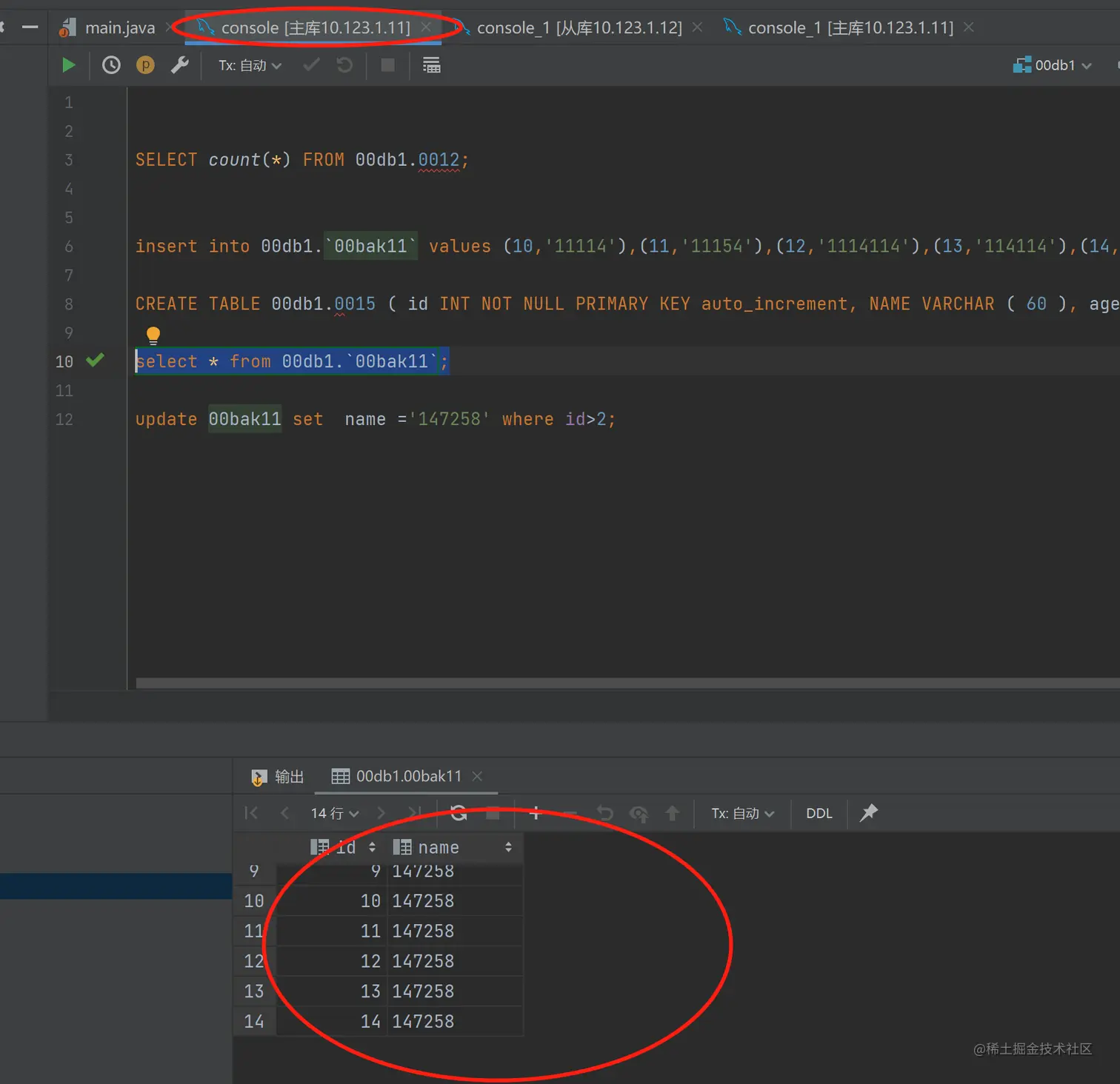
Task: Click line number 12 in the gutter
Action: [64, 419]
